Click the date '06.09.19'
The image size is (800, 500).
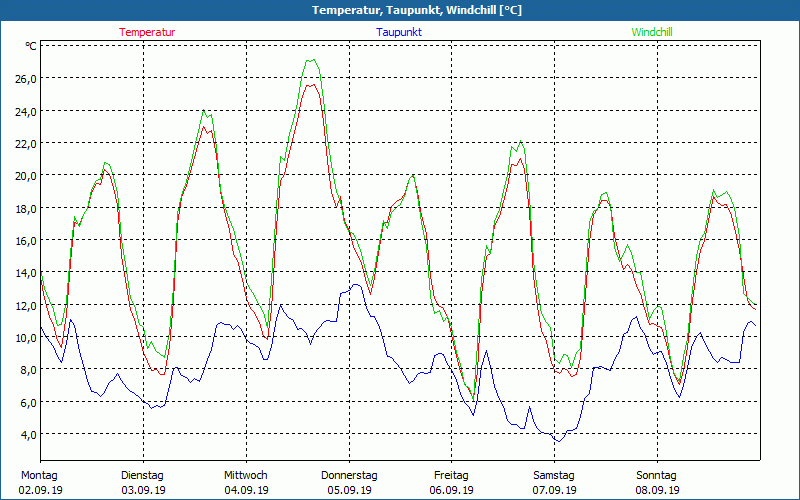(452, 490)
